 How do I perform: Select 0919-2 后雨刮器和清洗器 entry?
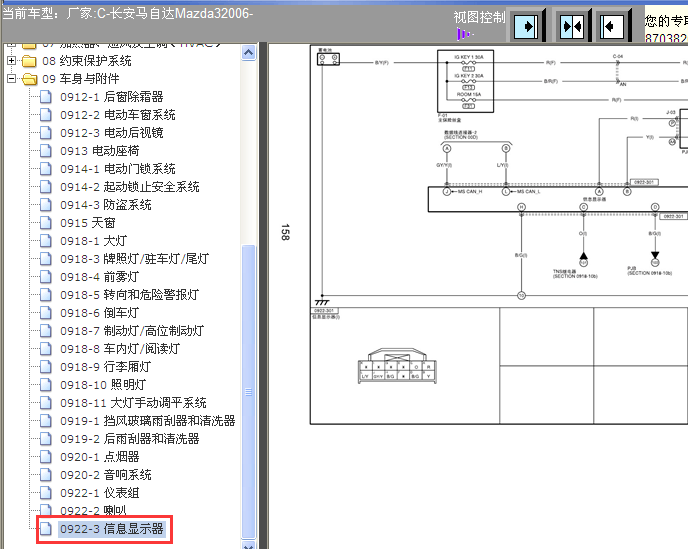(x=129, y=439)
